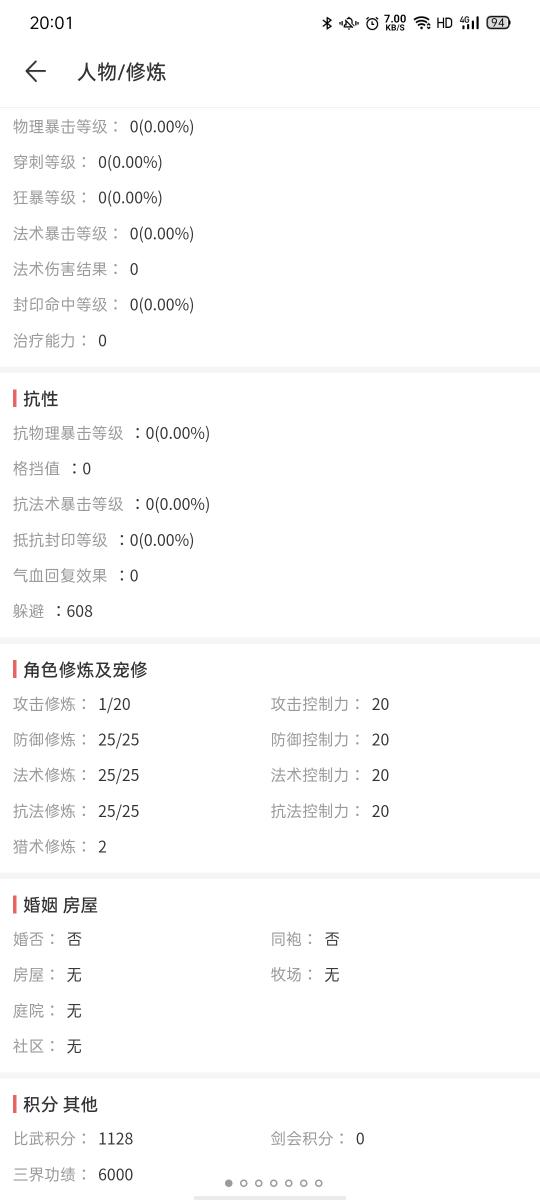Tap the 婚姻 房屋 section header
Screen dimensions: 540x1200
[61, 905]
